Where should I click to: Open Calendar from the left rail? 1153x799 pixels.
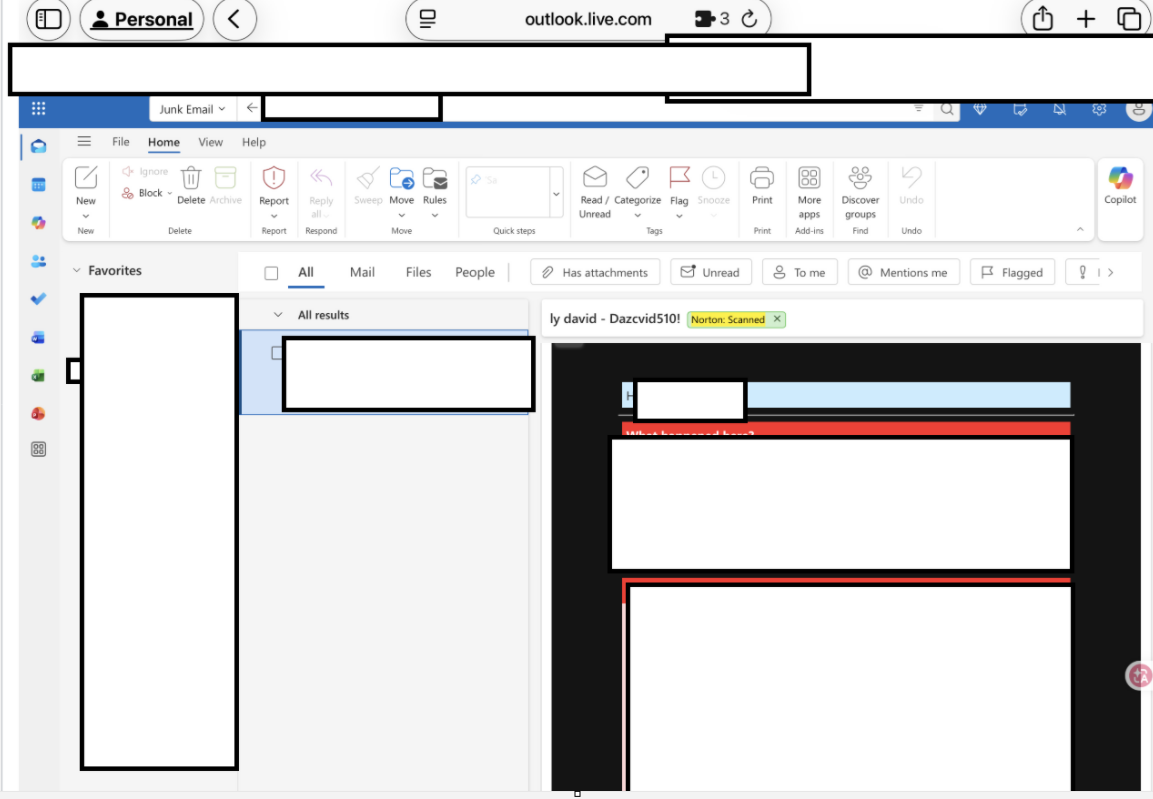(x=38, y=184)
